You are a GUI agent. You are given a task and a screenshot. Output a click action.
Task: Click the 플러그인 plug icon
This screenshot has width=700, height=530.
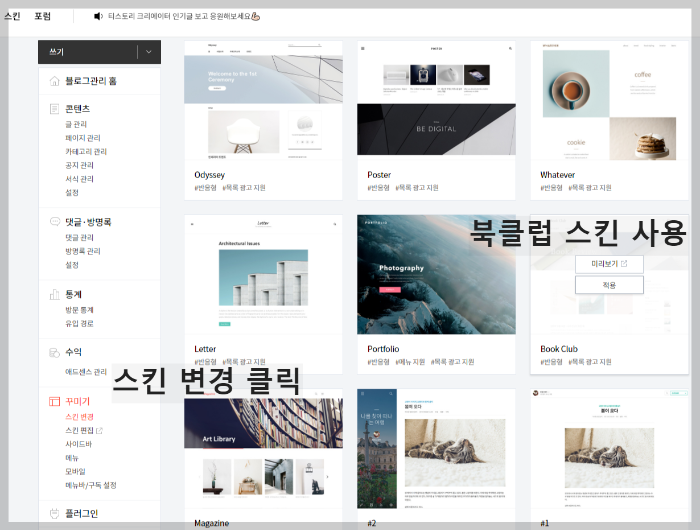[54, 513]
